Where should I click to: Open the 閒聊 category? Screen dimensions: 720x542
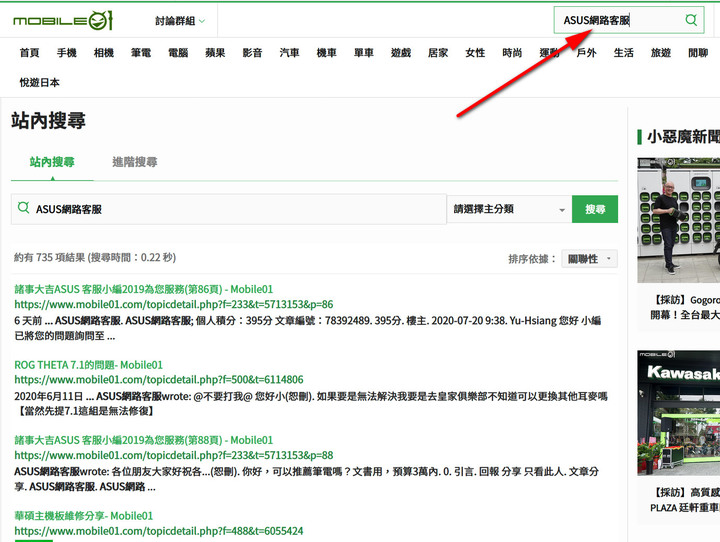click(698, 53)
